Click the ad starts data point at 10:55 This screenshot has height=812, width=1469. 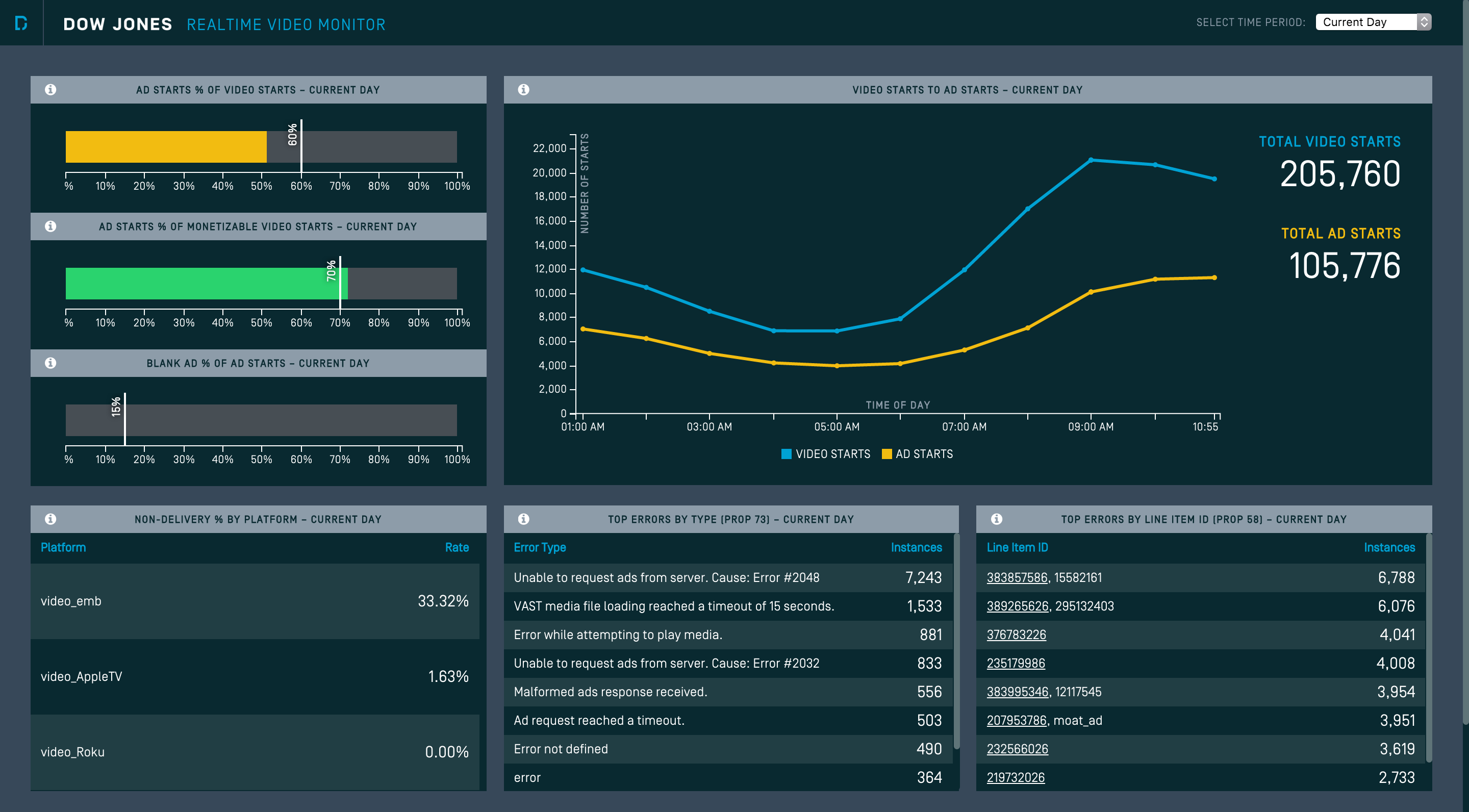click(x=1214, y=277)
